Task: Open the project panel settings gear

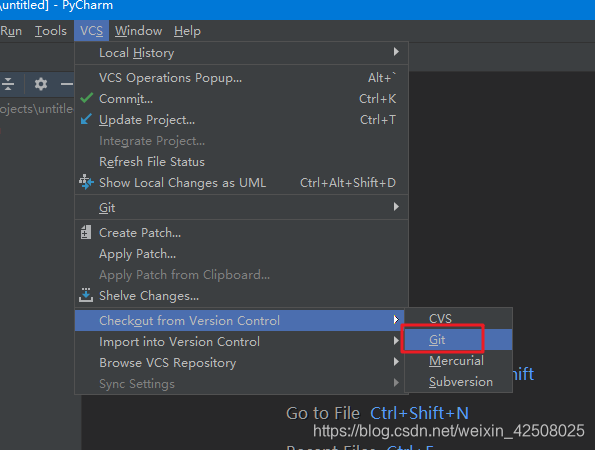Action: click(41, 84)
